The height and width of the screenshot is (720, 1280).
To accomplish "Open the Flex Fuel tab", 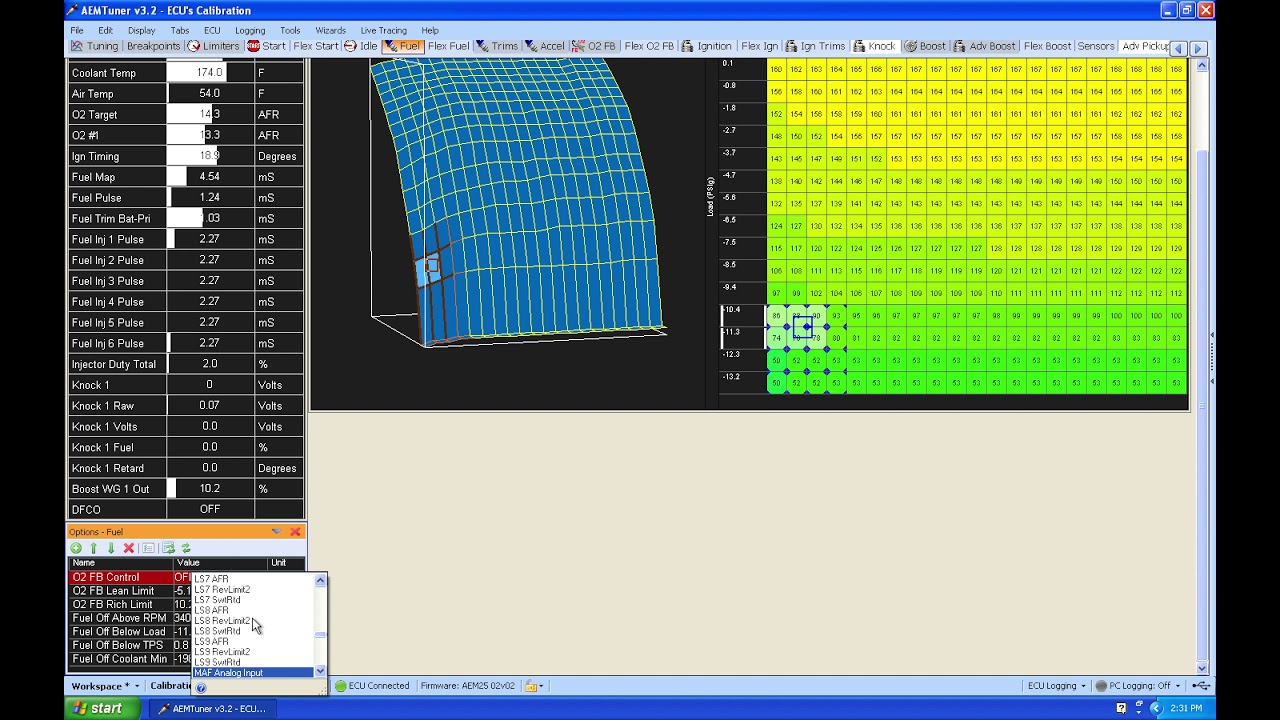I will pyautogui.click(x=448, y=46).
